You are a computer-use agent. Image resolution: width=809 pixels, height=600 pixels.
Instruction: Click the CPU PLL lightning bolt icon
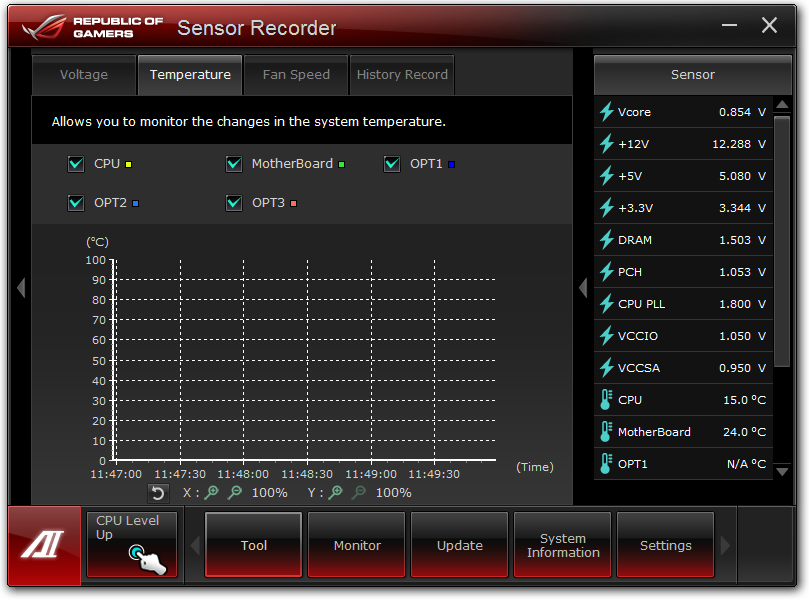[606, 303]
